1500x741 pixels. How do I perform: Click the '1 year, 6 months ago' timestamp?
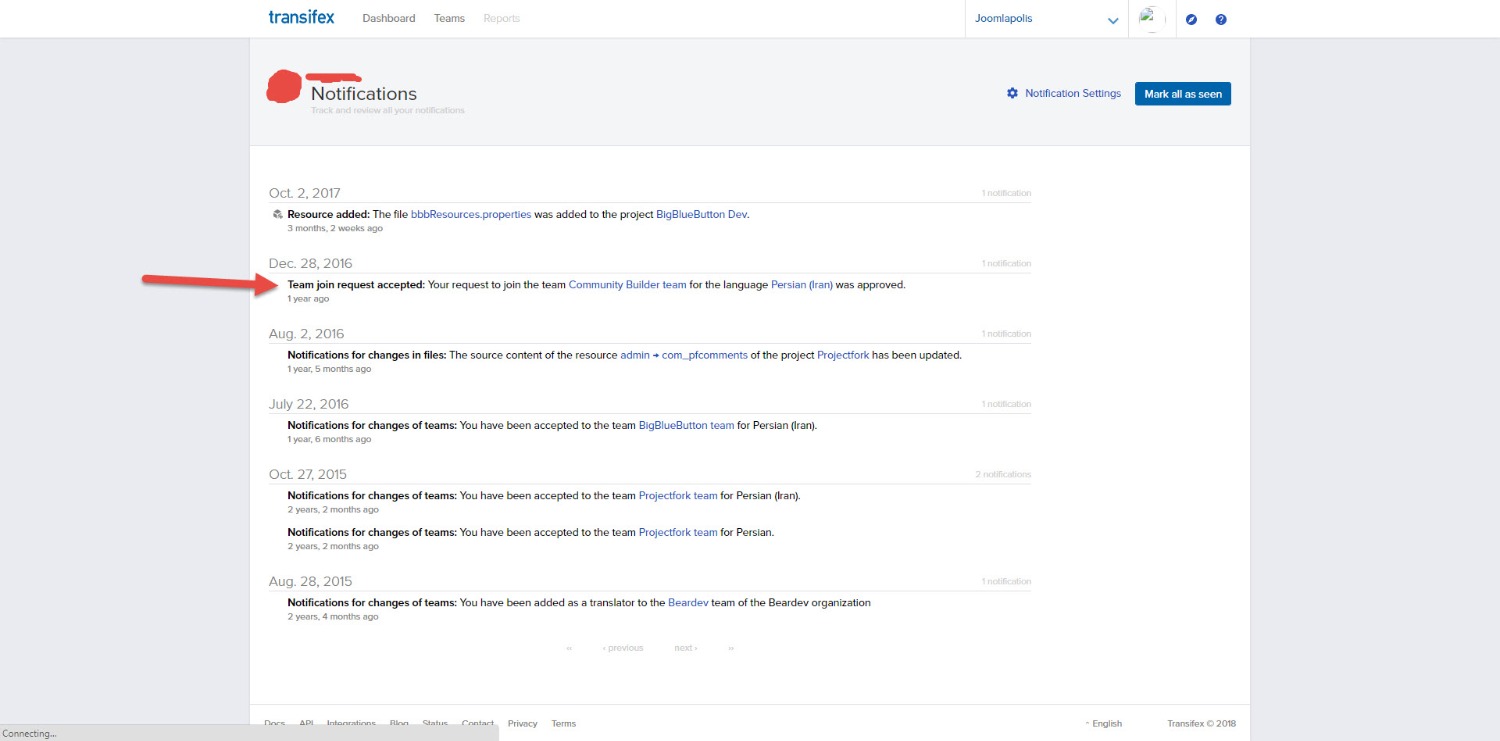pyautogui.click(x=329, y=439)
